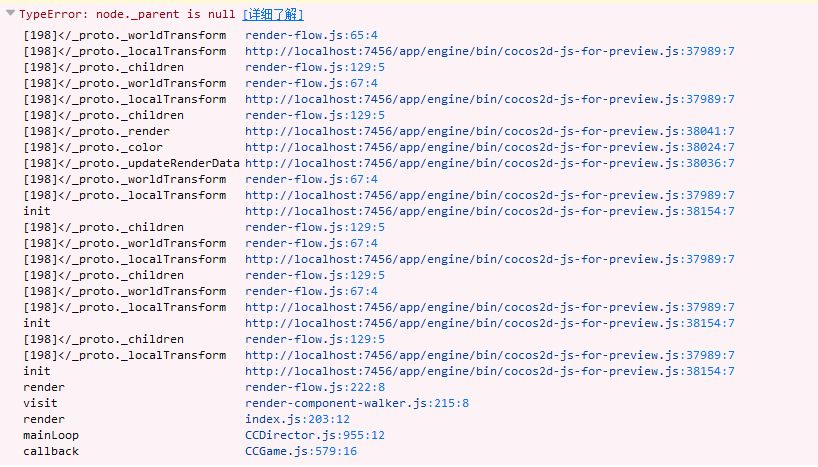
Task: Jump to index.js:203:12 source
Action: (297, 419)
